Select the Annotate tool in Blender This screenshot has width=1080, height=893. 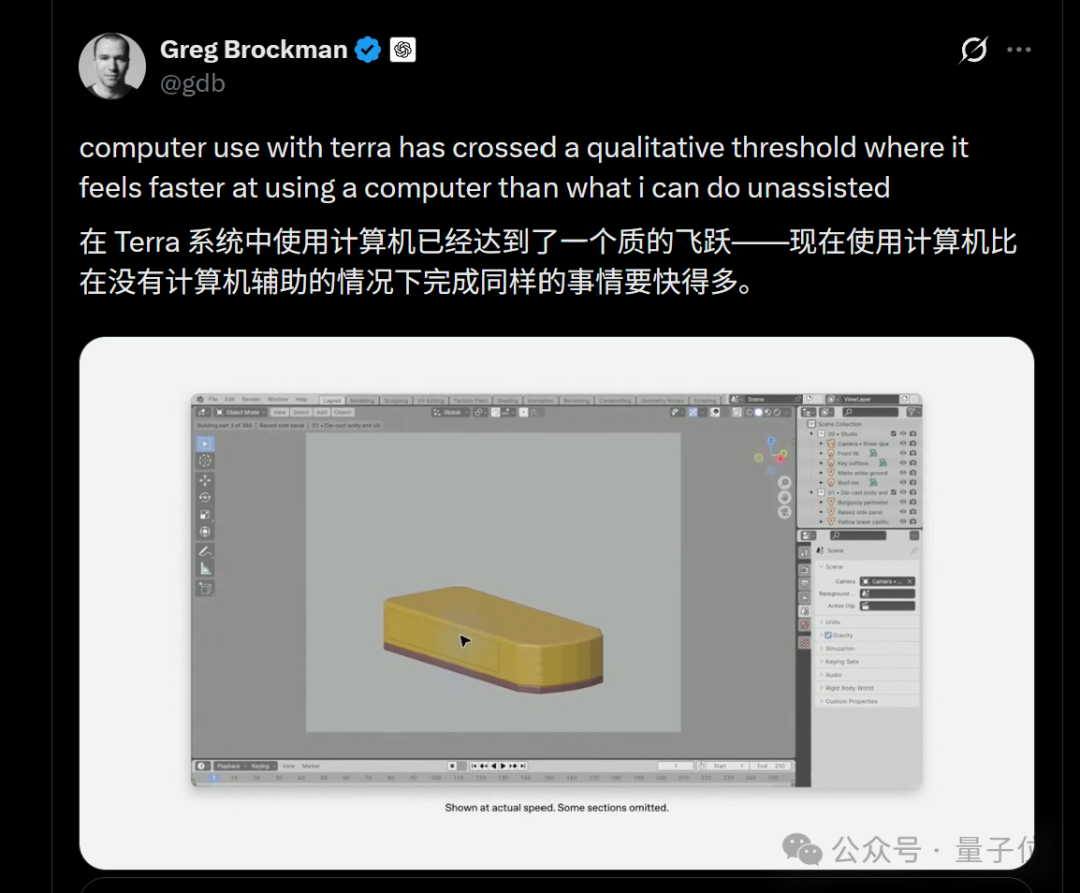coord(205,551)
